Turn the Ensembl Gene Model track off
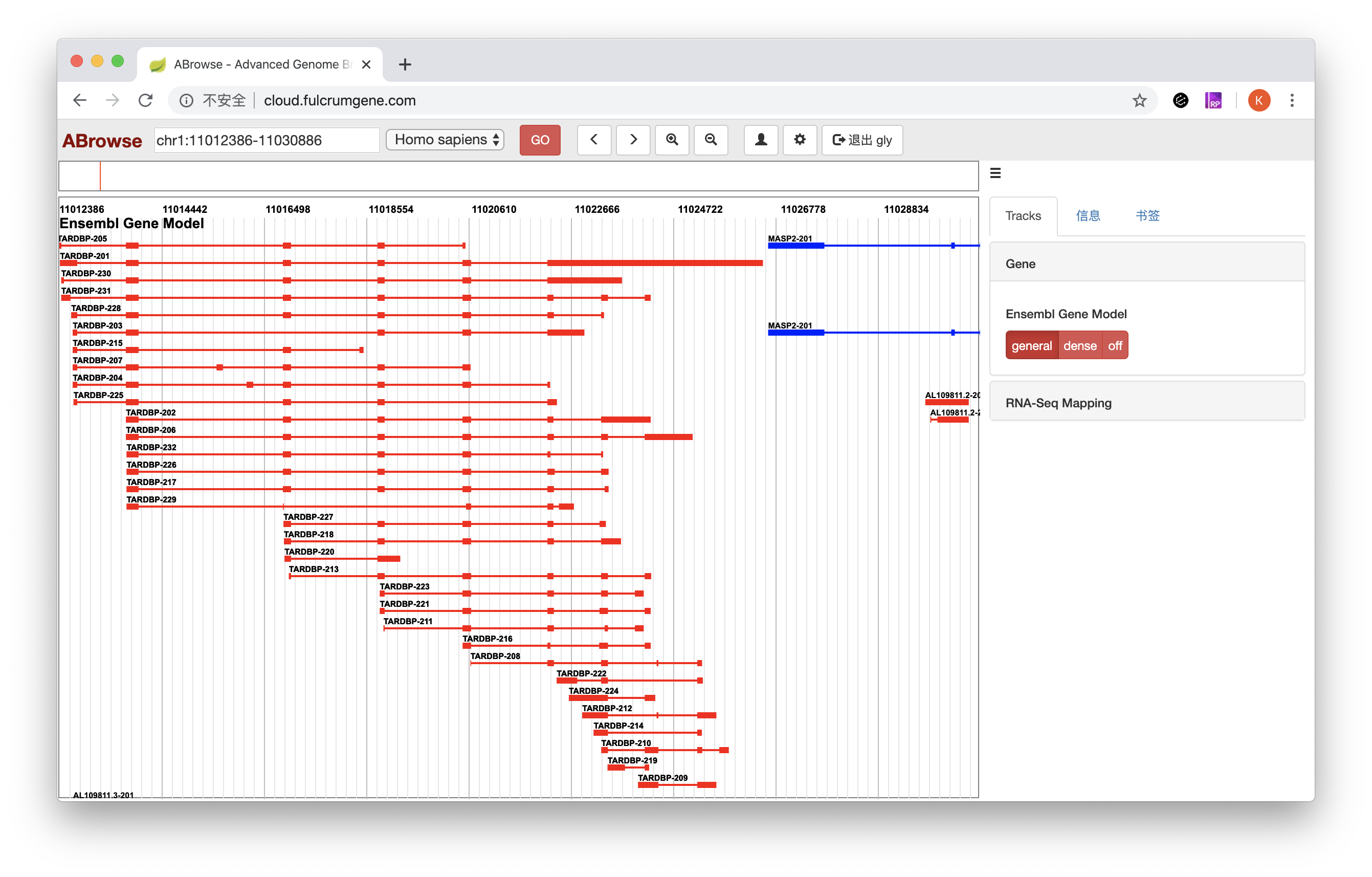The height and width of the screenshot is (877, 1372). 1115,346
